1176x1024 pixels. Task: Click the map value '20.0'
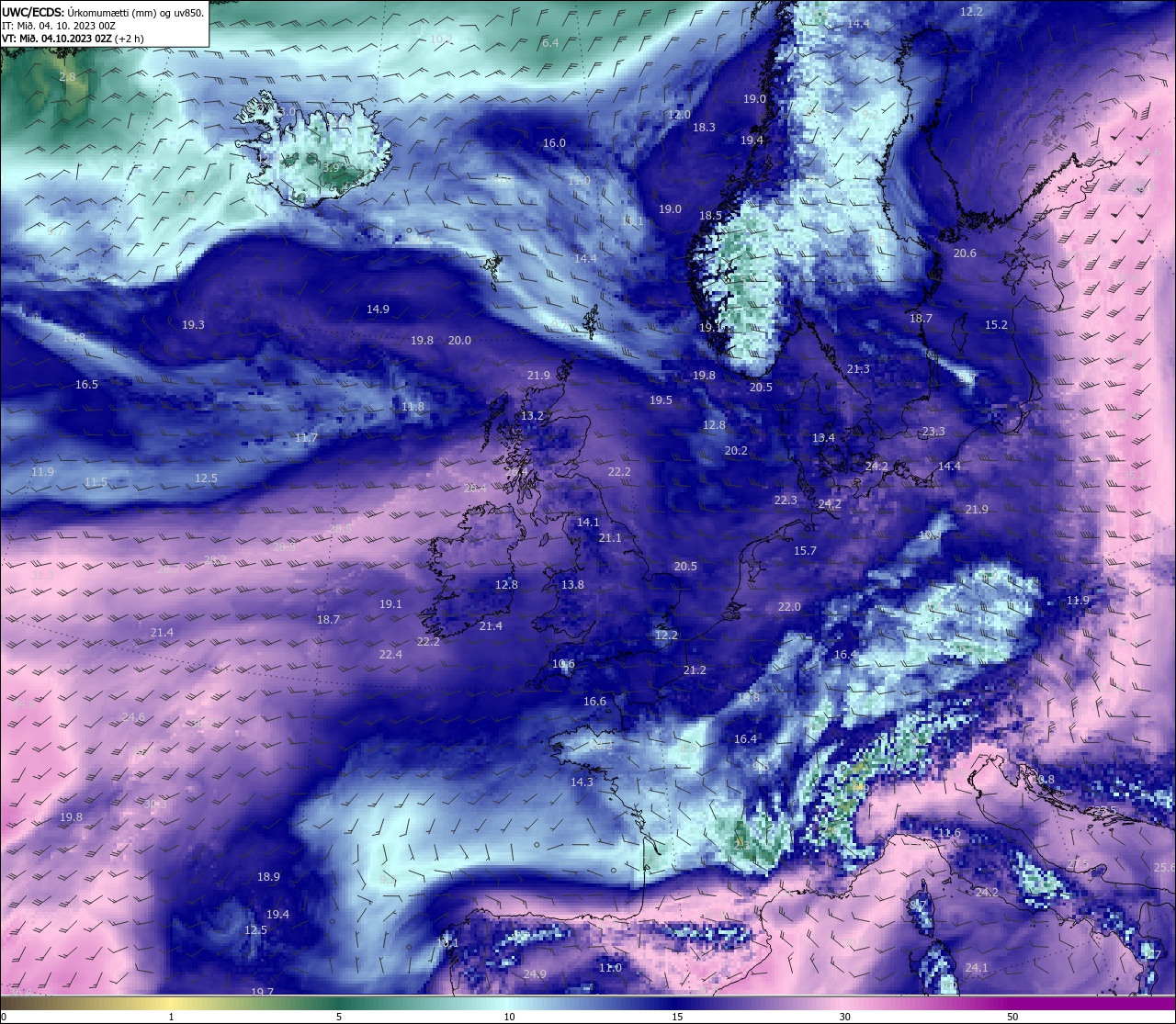(459, 341)
